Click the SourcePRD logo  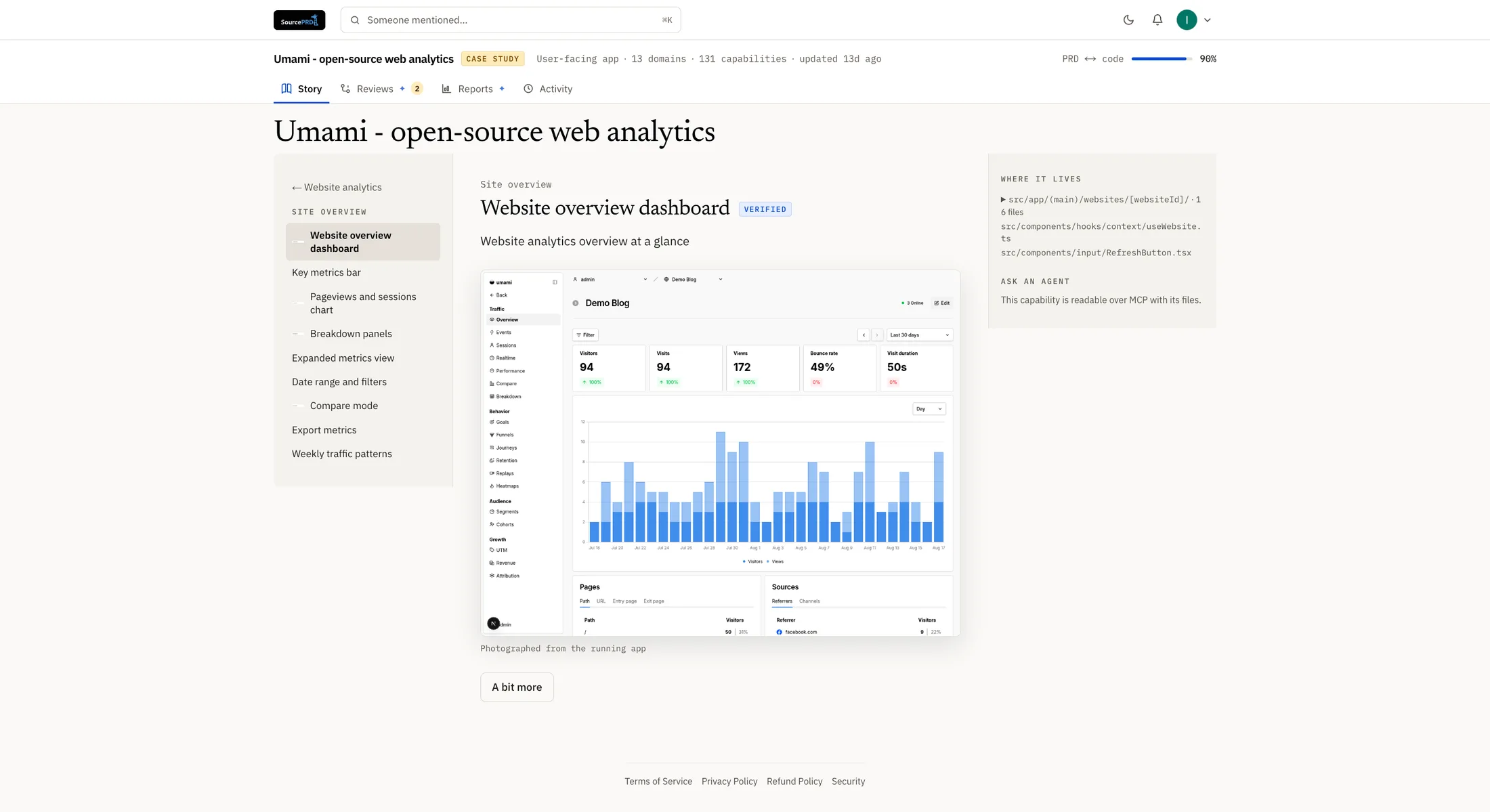[299, 20]
